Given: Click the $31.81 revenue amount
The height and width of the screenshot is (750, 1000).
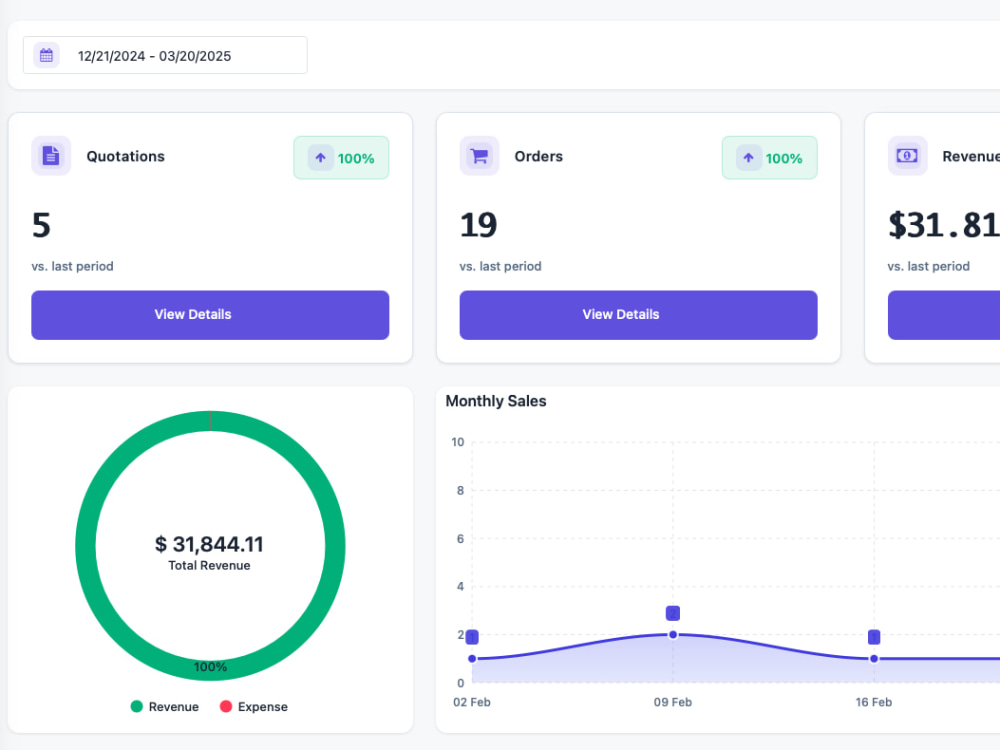Looking at the screenshot, I should (944, 225).
